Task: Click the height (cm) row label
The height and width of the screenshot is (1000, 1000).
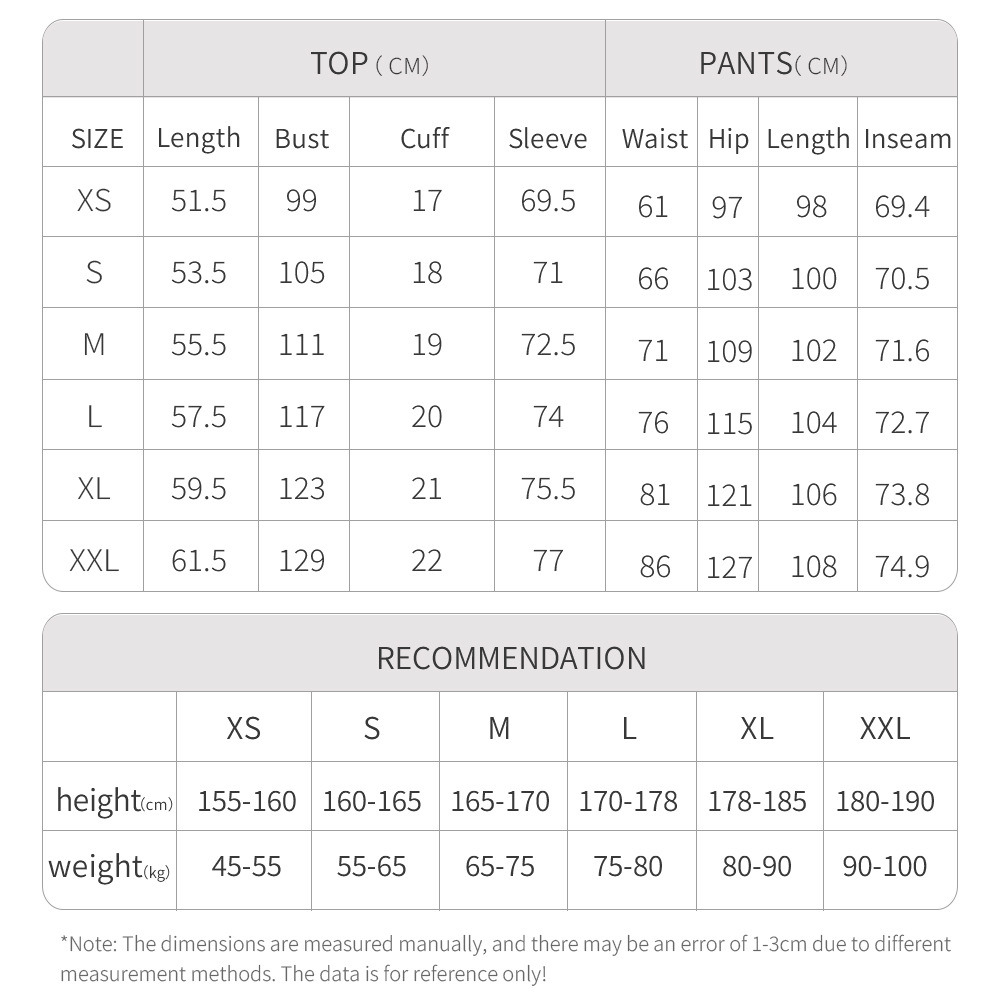Action: 114,801
